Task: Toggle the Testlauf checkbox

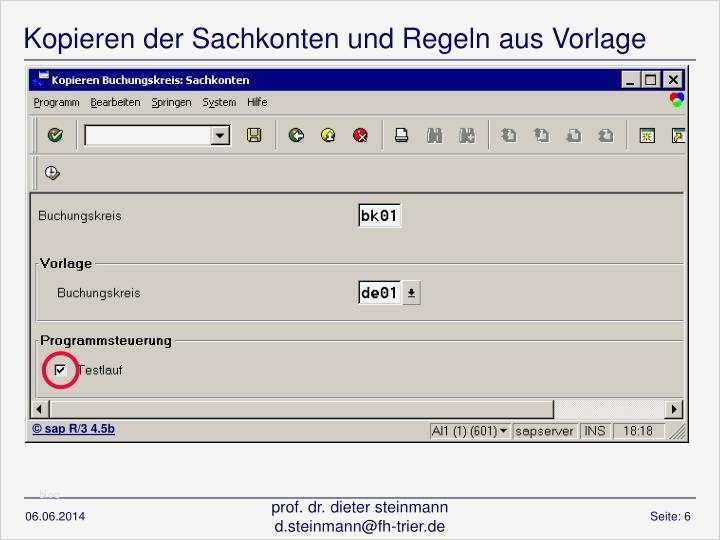Action: [60, 370]
